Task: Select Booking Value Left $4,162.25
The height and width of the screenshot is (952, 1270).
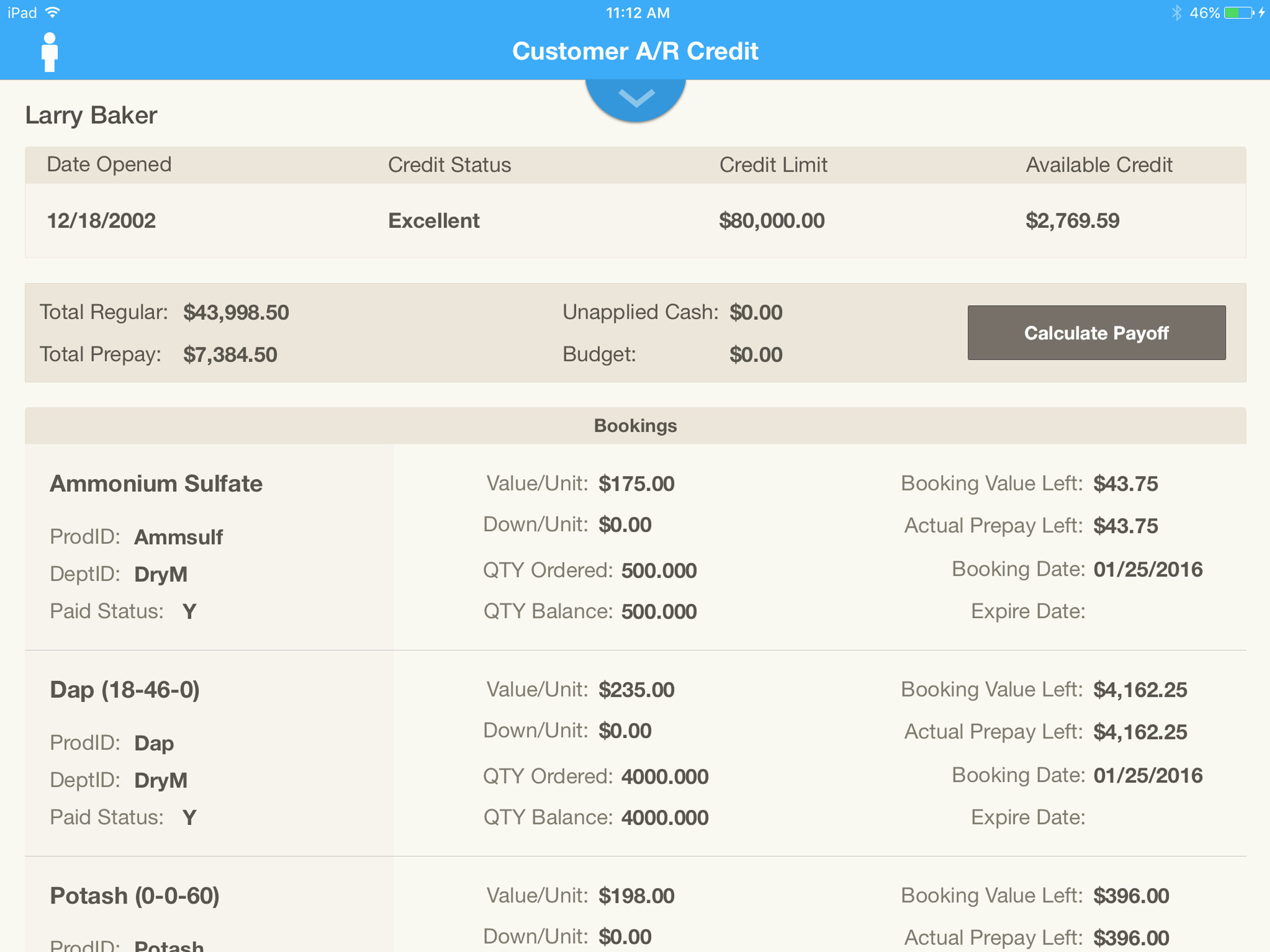Action: pos(1140,690)
